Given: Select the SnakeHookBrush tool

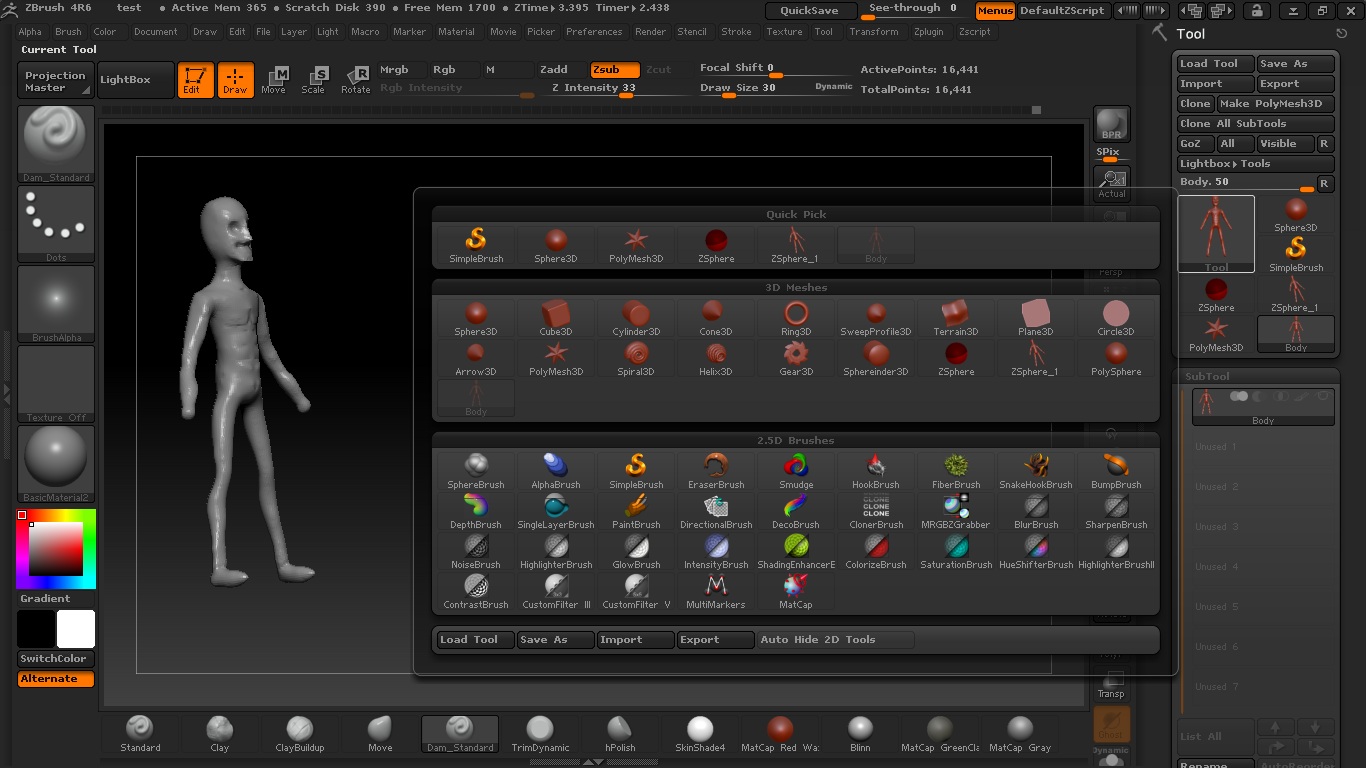Looking at the screenshot, I should (x=1036, y=472).
